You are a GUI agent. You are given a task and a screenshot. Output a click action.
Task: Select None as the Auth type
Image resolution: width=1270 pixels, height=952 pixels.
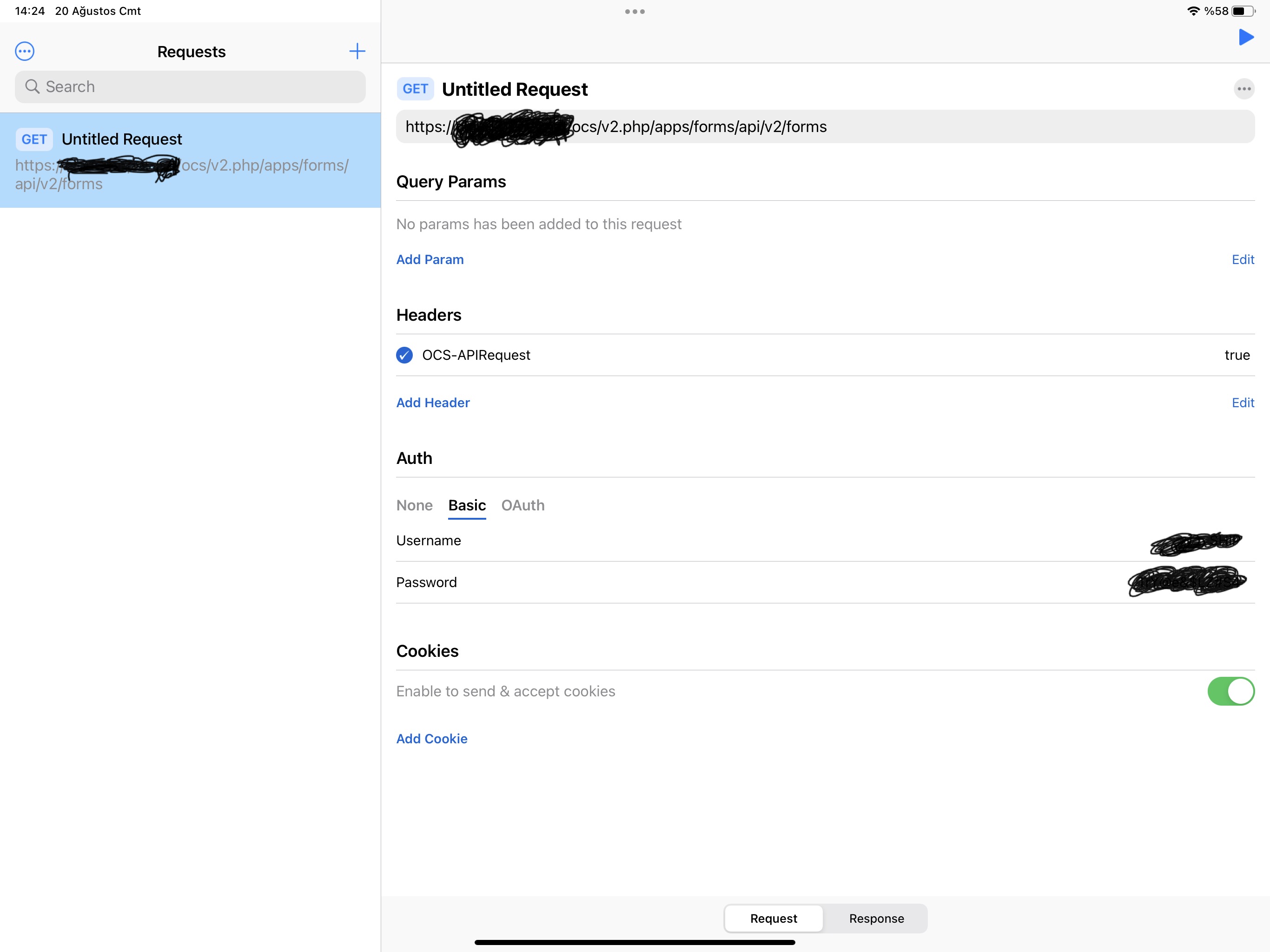[414, 505]
